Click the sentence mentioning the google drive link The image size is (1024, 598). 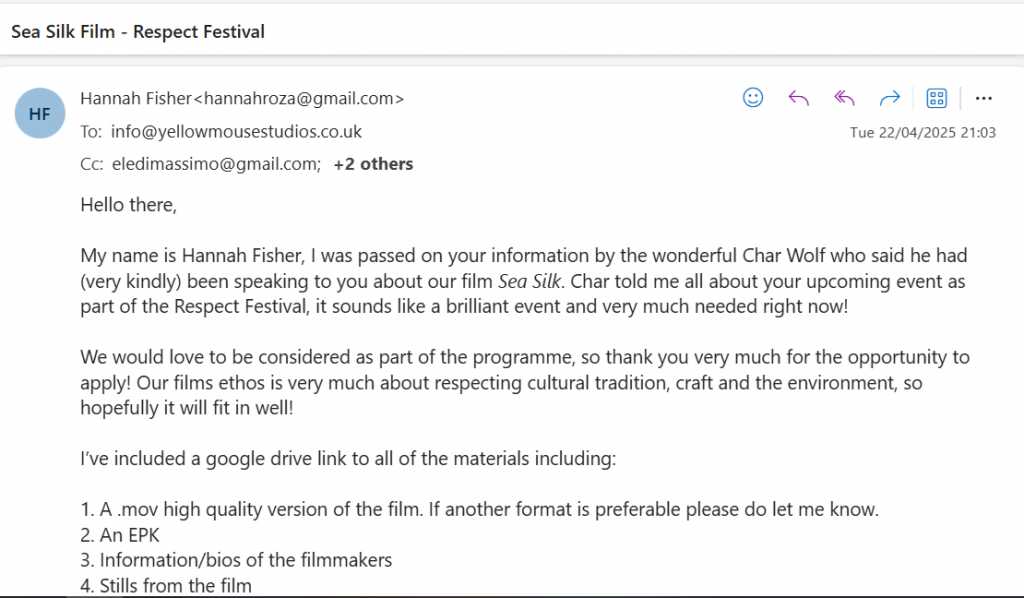click(x=348, y=459)
